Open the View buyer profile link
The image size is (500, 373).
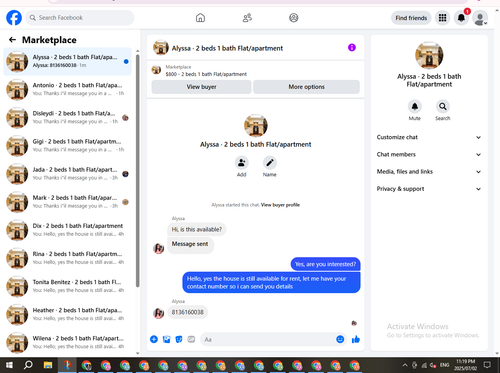280,205
